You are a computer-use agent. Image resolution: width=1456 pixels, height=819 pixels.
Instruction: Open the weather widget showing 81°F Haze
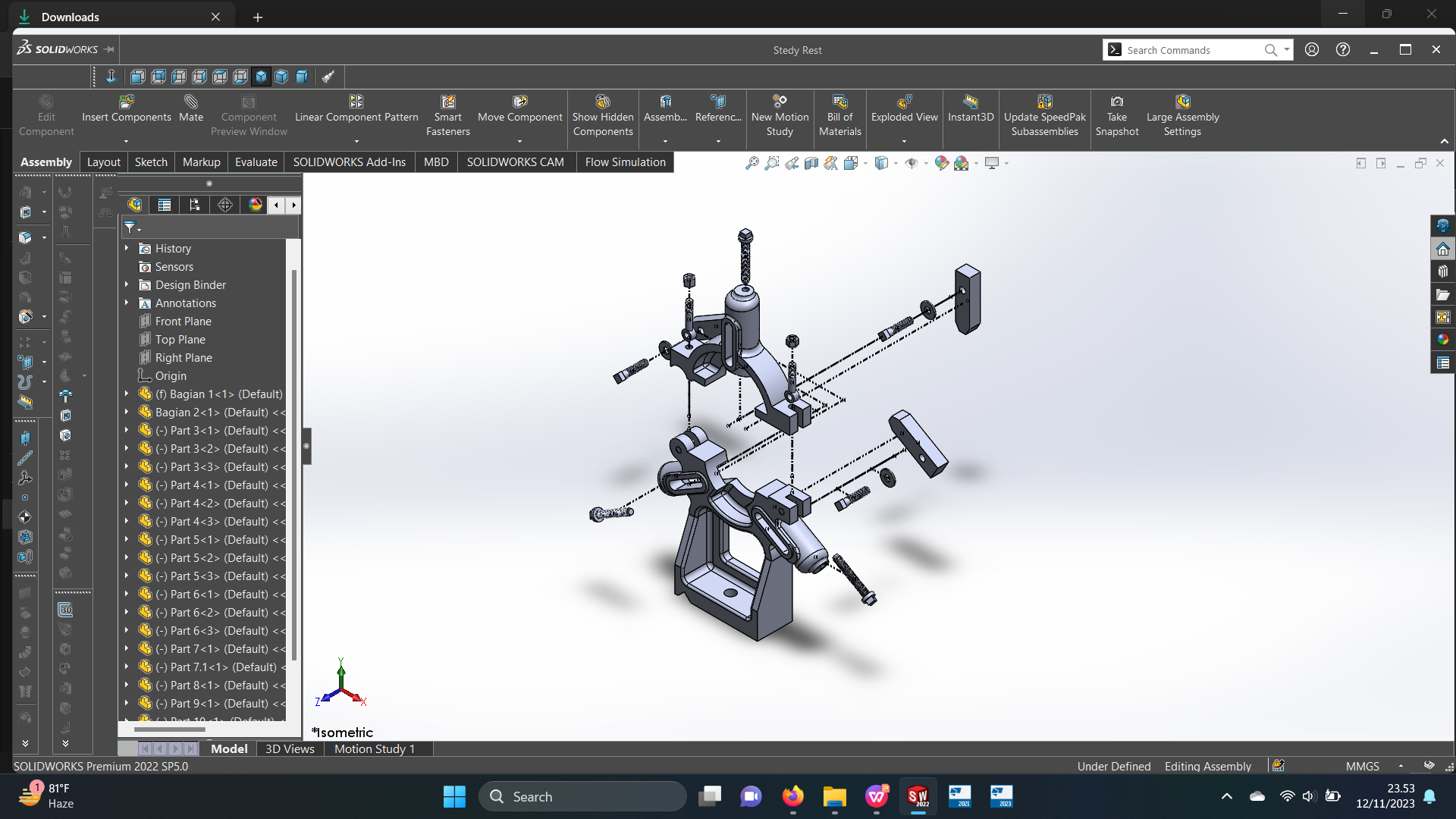[x=47, y=796]
